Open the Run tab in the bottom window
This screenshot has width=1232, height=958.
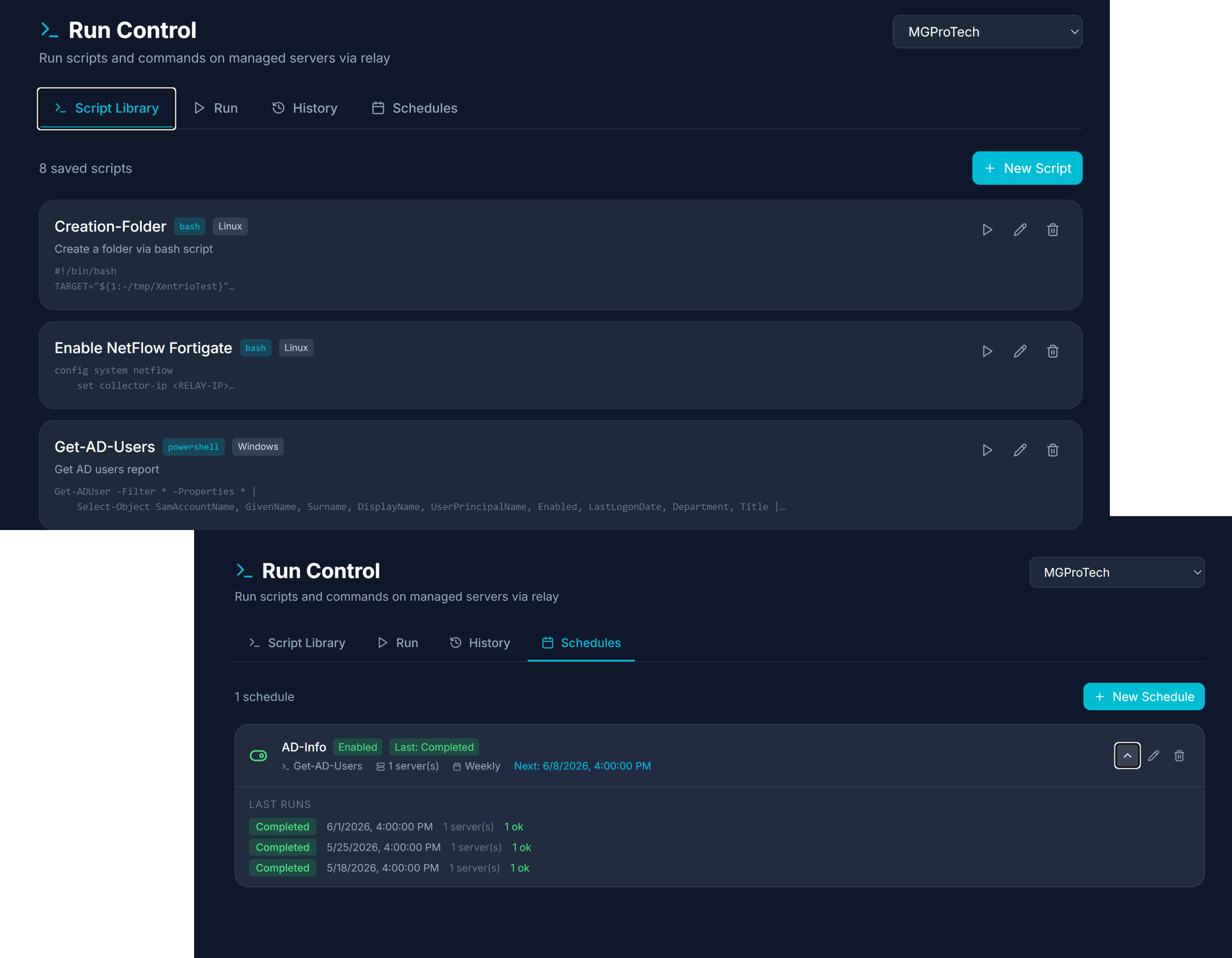398,643
